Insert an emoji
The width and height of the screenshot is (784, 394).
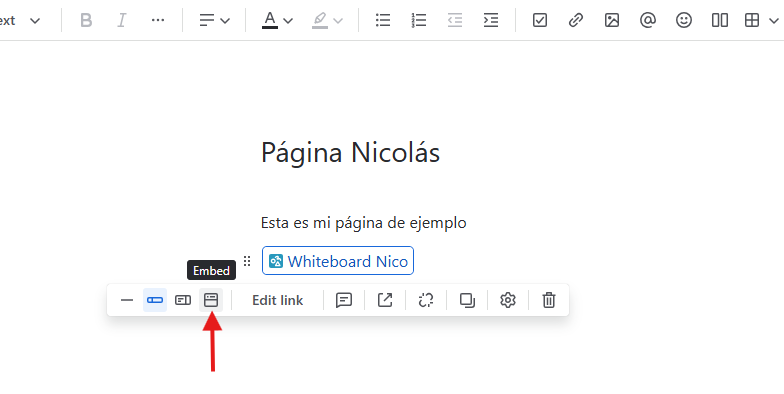tap(684, 20)
